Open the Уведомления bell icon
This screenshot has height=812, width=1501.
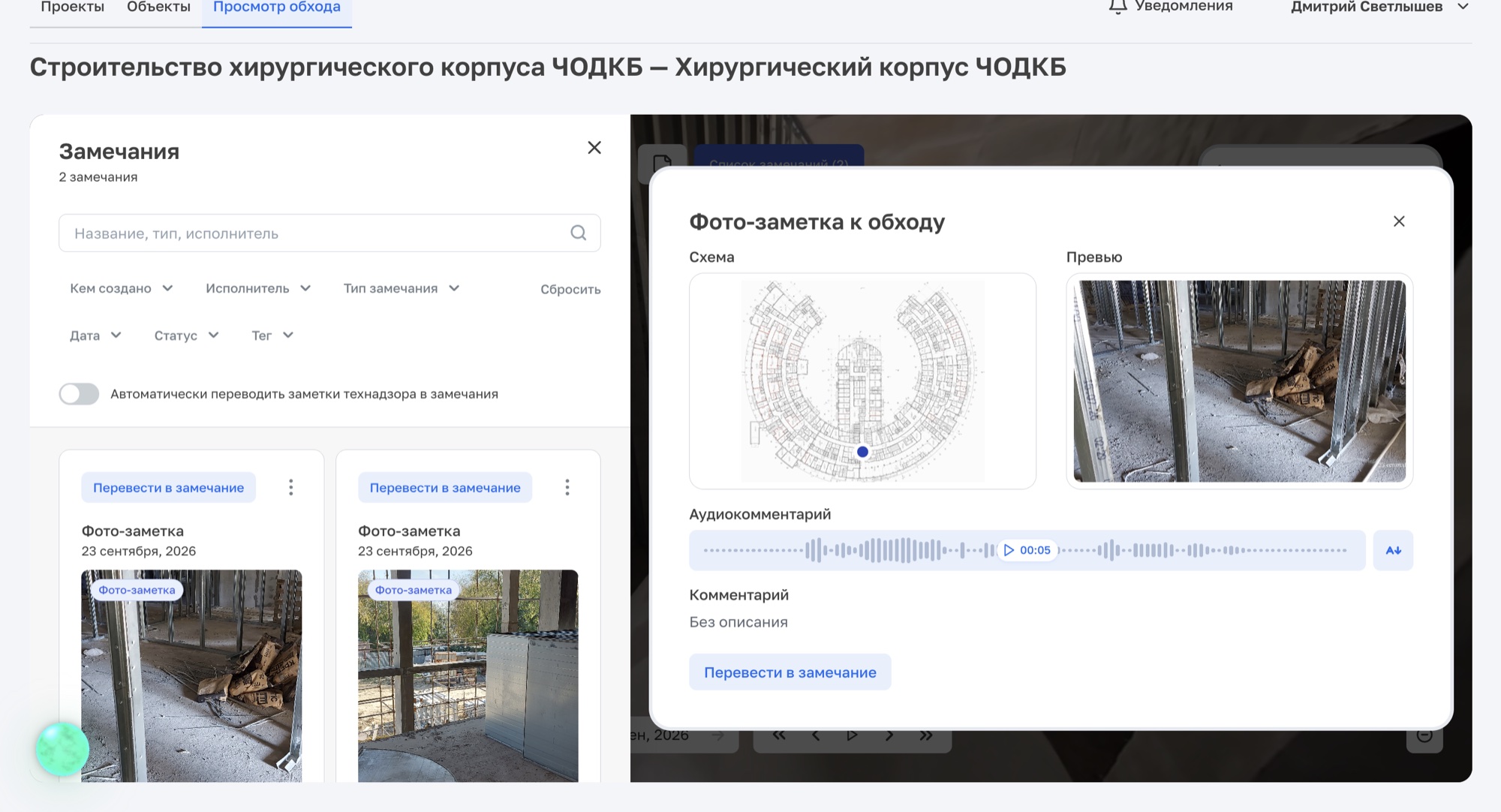[1117, 7]
